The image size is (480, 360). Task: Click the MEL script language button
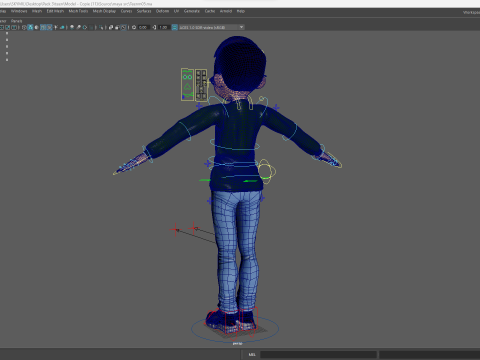[252, 354]
